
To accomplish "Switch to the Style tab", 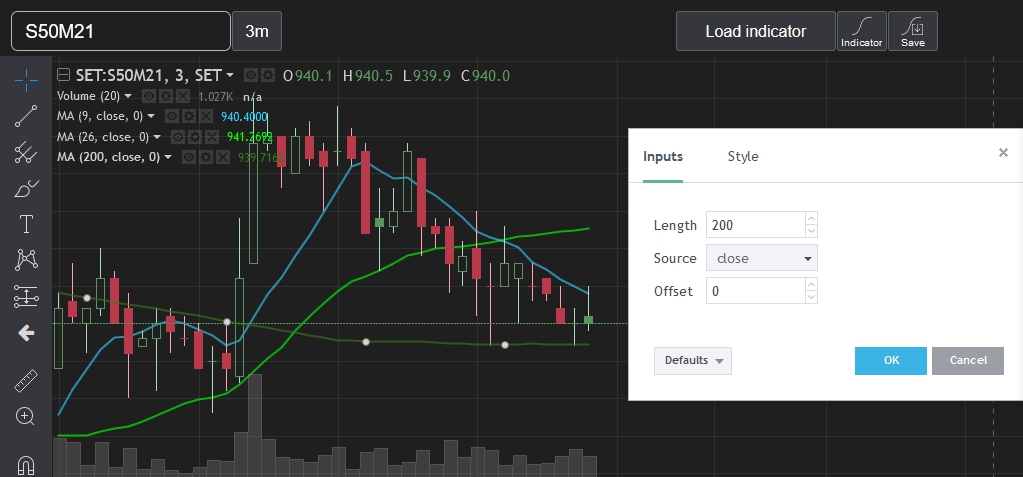I will click(x=743, y=157).
